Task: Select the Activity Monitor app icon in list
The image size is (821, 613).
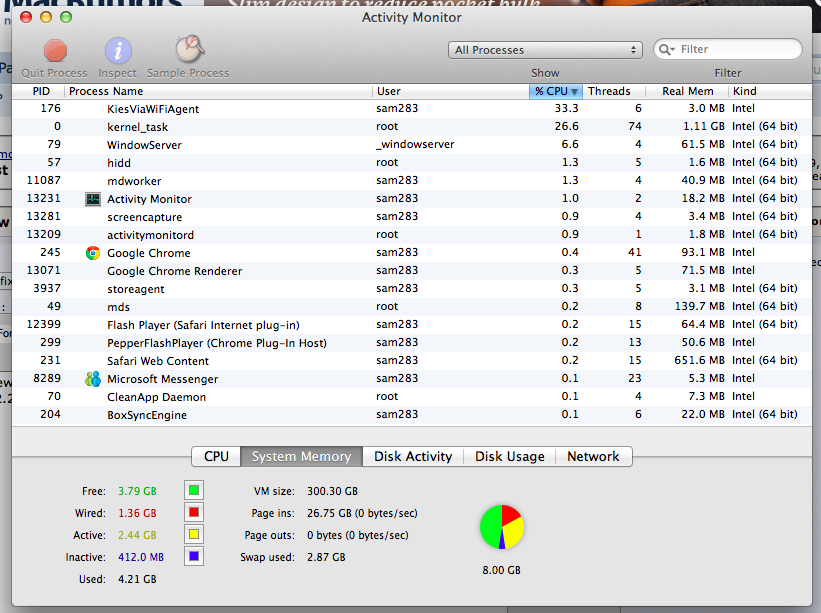Action: (93, 199)
